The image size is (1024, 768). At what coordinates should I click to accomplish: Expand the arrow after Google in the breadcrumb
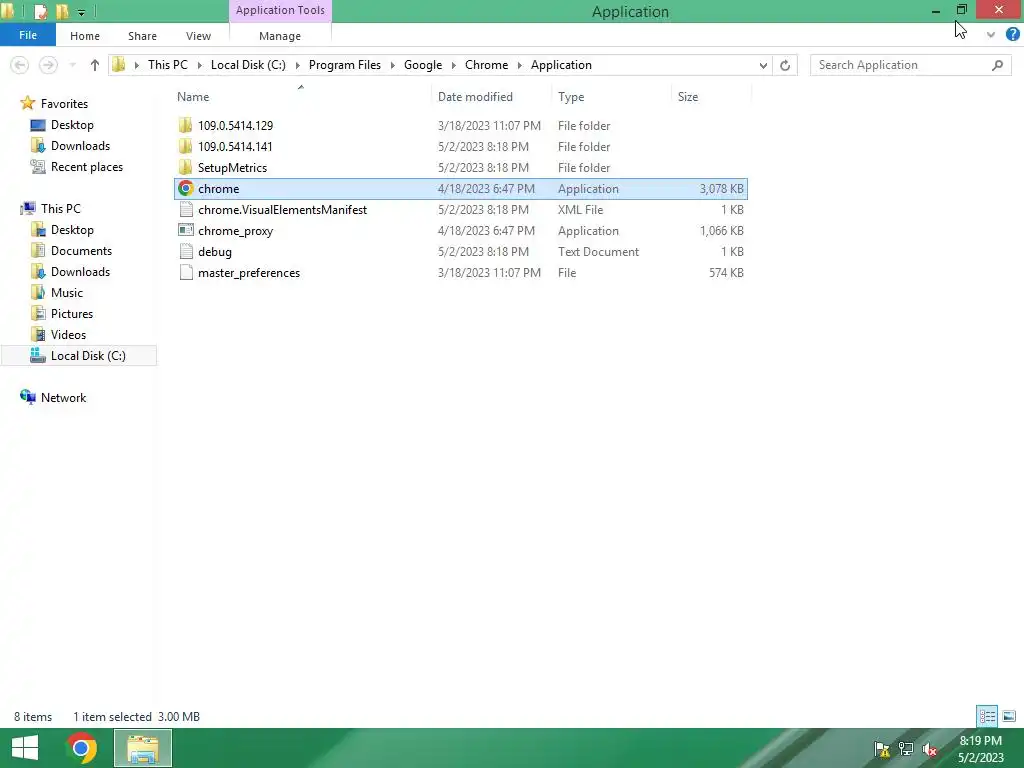coord(453,65)
